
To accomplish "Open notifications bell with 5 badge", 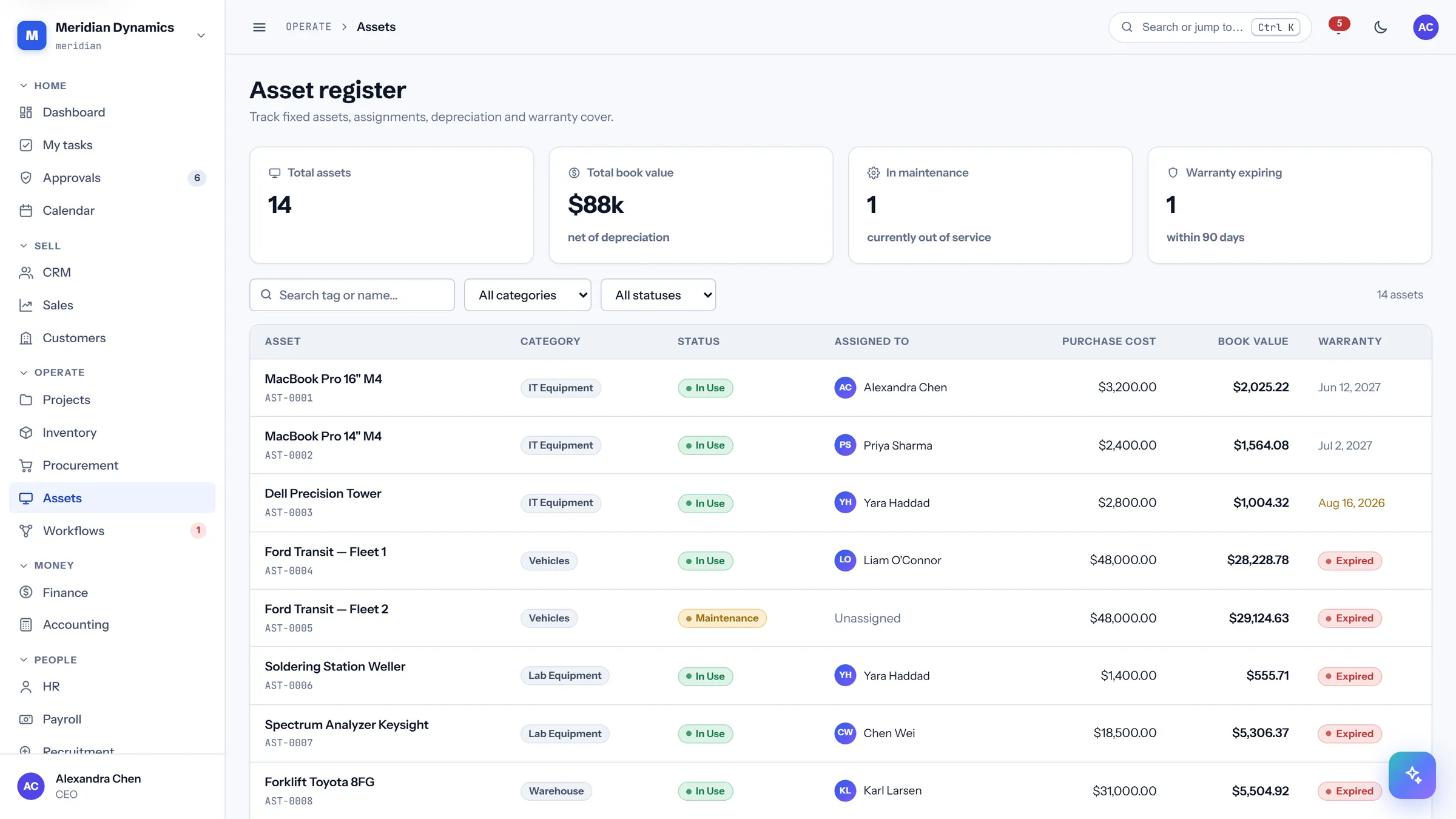I will coord(1338,27).
